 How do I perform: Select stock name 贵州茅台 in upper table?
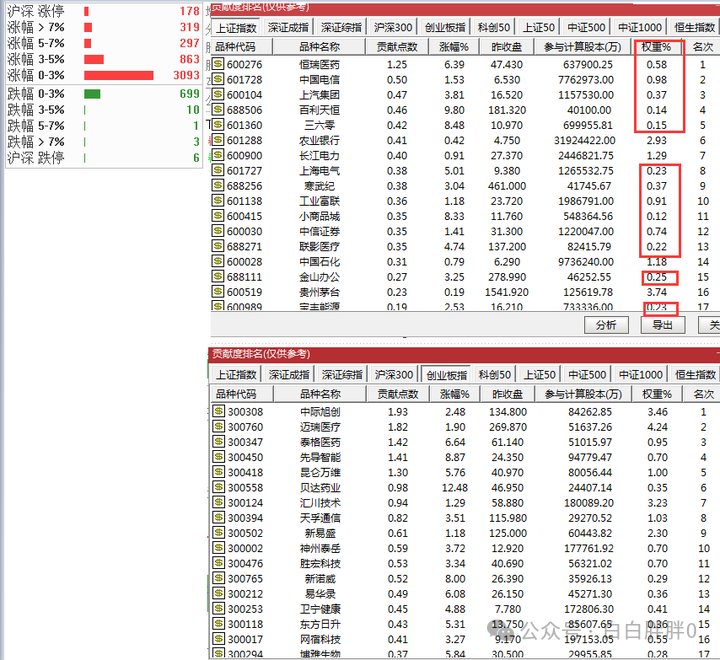tap(320, 292)
